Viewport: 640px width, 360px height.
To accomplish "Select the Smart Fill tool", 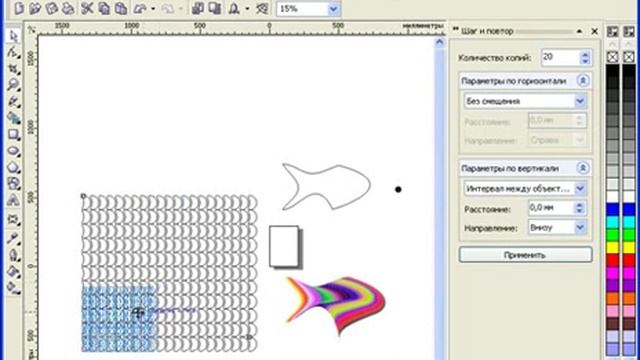I will coord(13,118).
